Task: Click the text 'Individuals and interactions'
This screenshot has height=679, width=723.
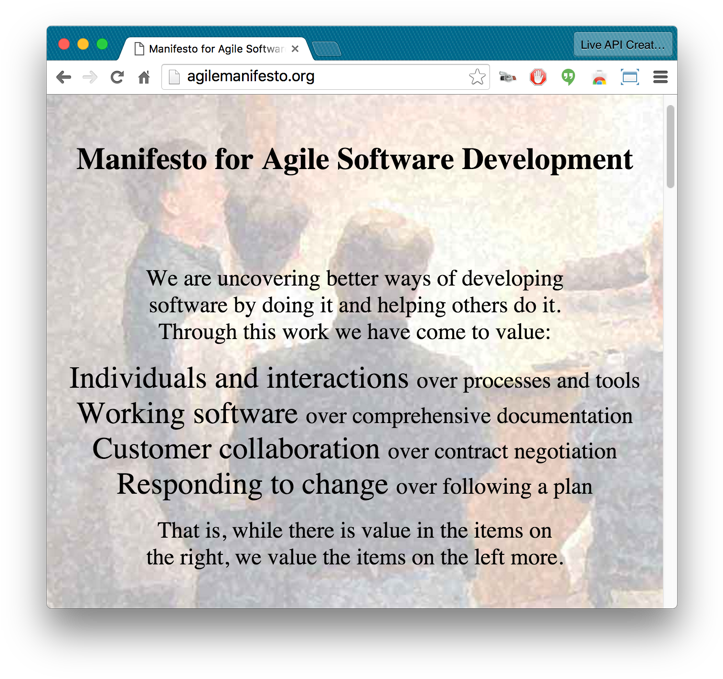Action: [x=239, y=379]
